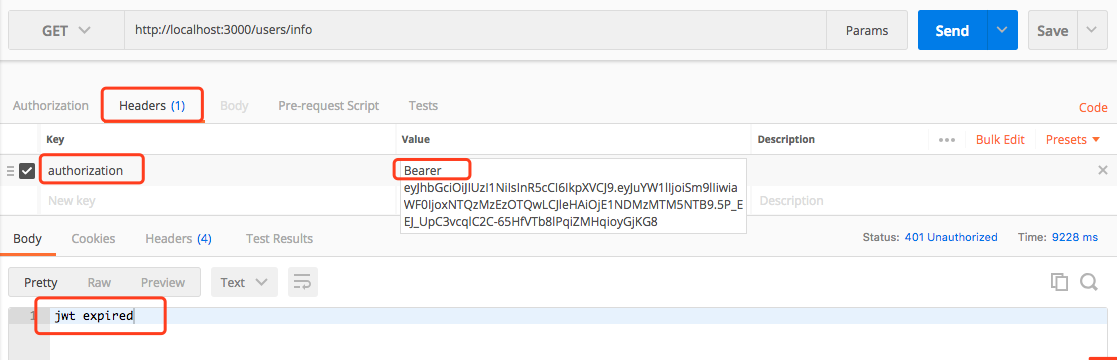Expand the Send options arrow
The image size is (1117, 360).
coord(1002,31)
